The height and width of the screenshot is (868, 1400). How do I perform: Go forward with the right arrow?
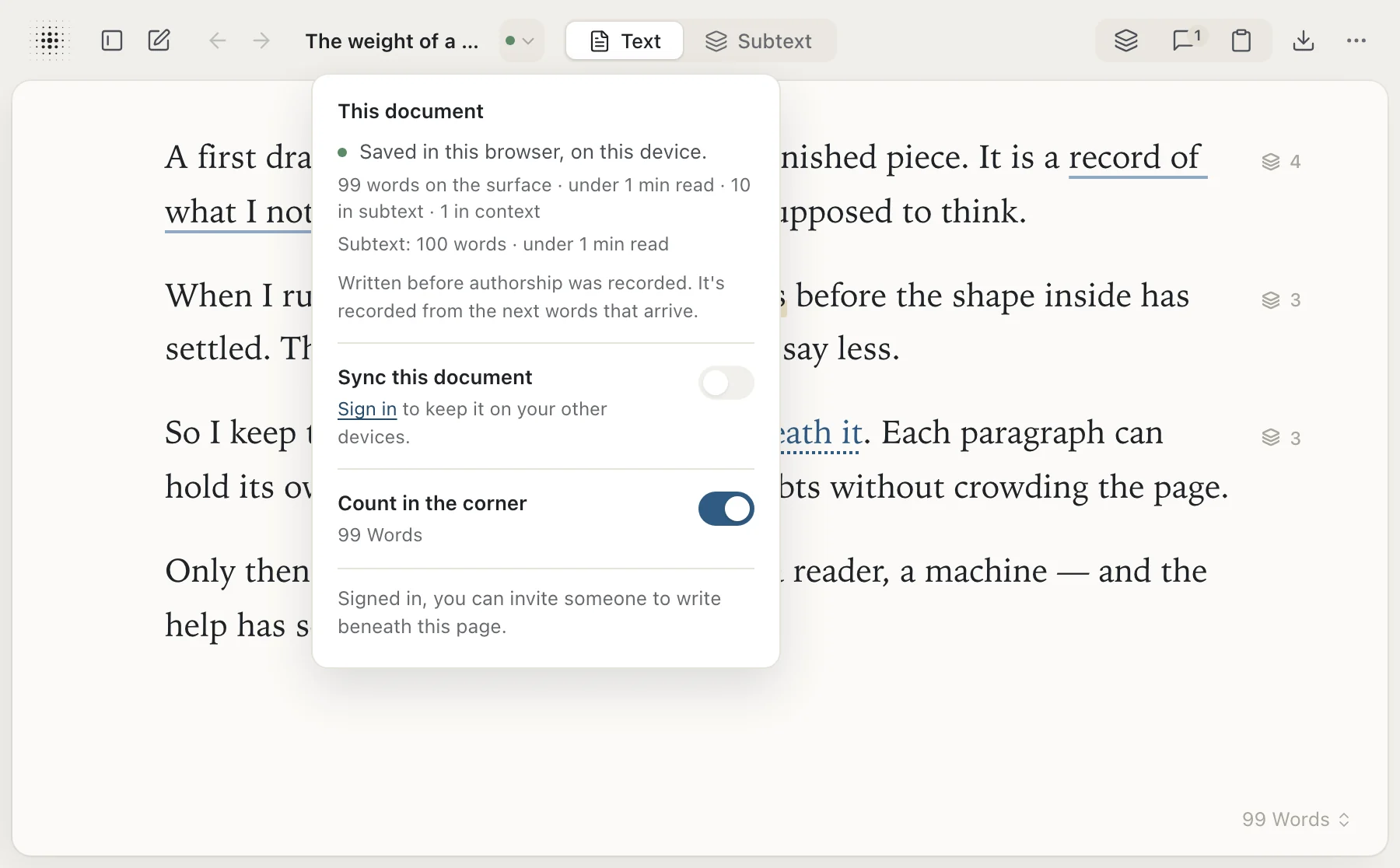coord(261,40)
